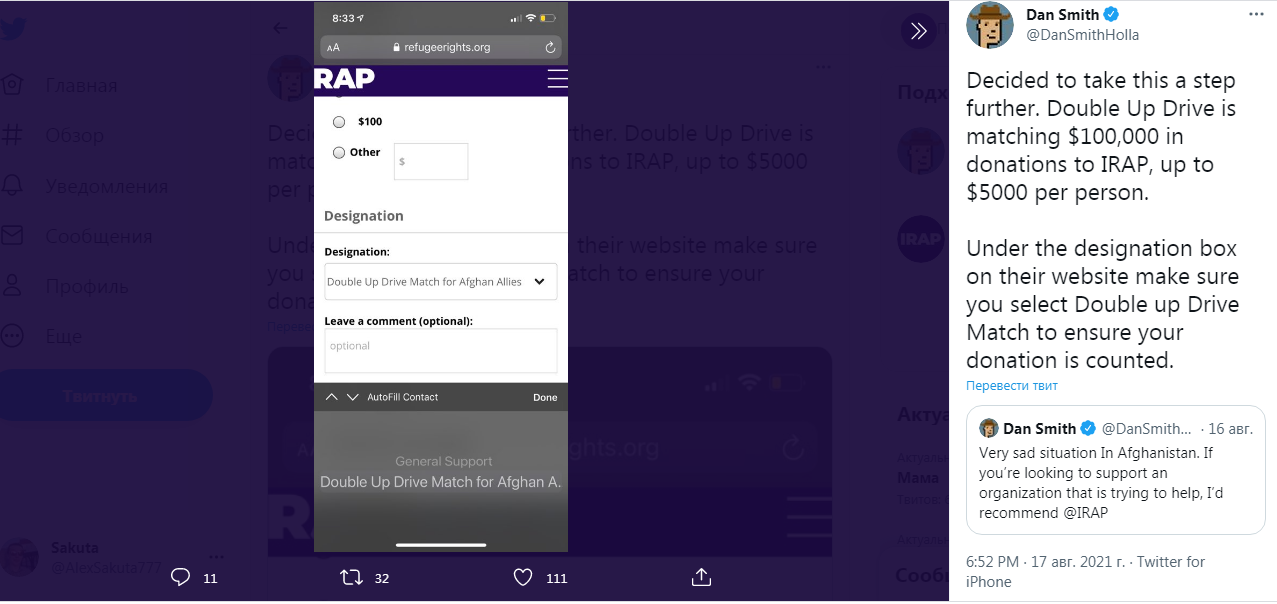Open 'Профиль' in the background navigation
The height and width of the screenshot is (604, 1277).
coord(87,286)
